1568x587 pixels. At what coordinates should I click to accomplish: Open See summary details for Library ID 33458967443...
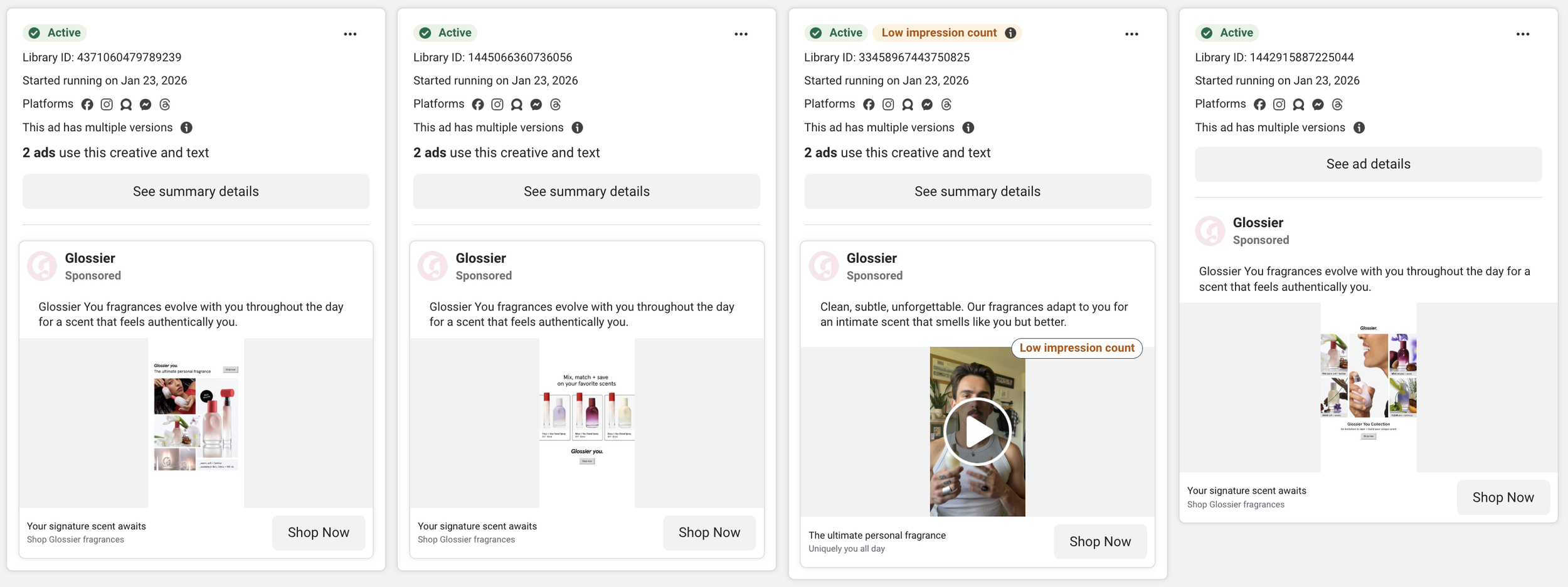click(x=977, y=191)
